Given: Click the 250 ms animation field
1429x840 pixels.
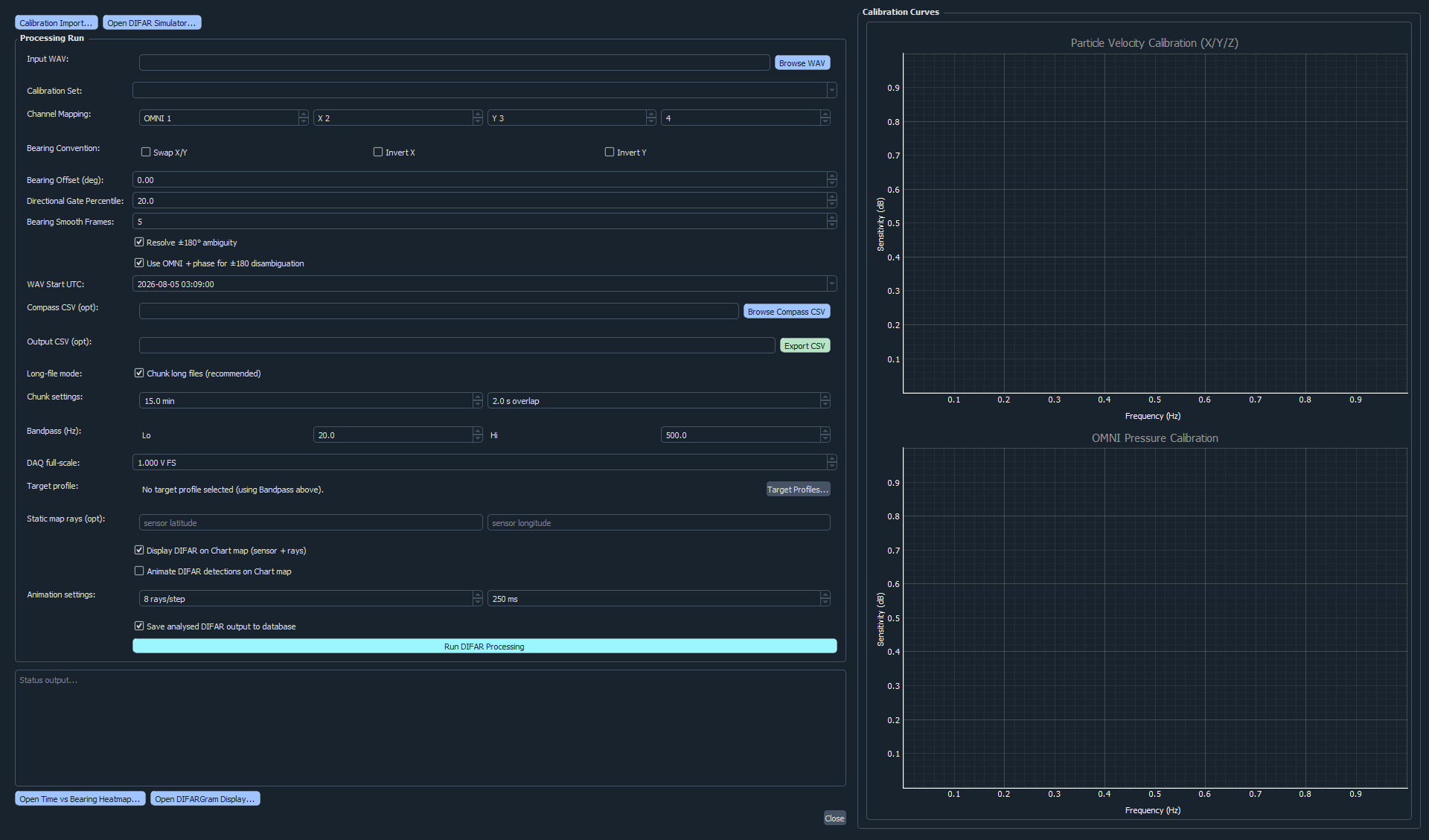Looking at the screenshot, I should 659,599.
